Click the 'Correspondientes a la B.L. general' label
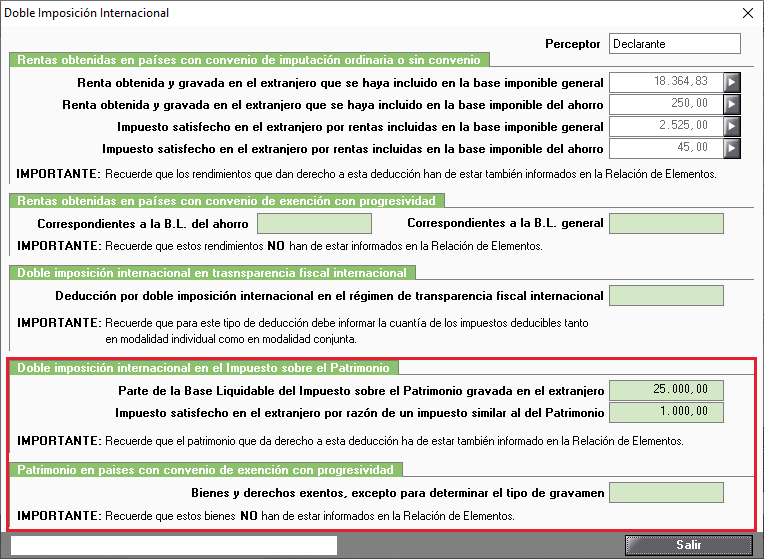Image resolution: width=764 pixels, height=559 pixels. click(505, 223)
